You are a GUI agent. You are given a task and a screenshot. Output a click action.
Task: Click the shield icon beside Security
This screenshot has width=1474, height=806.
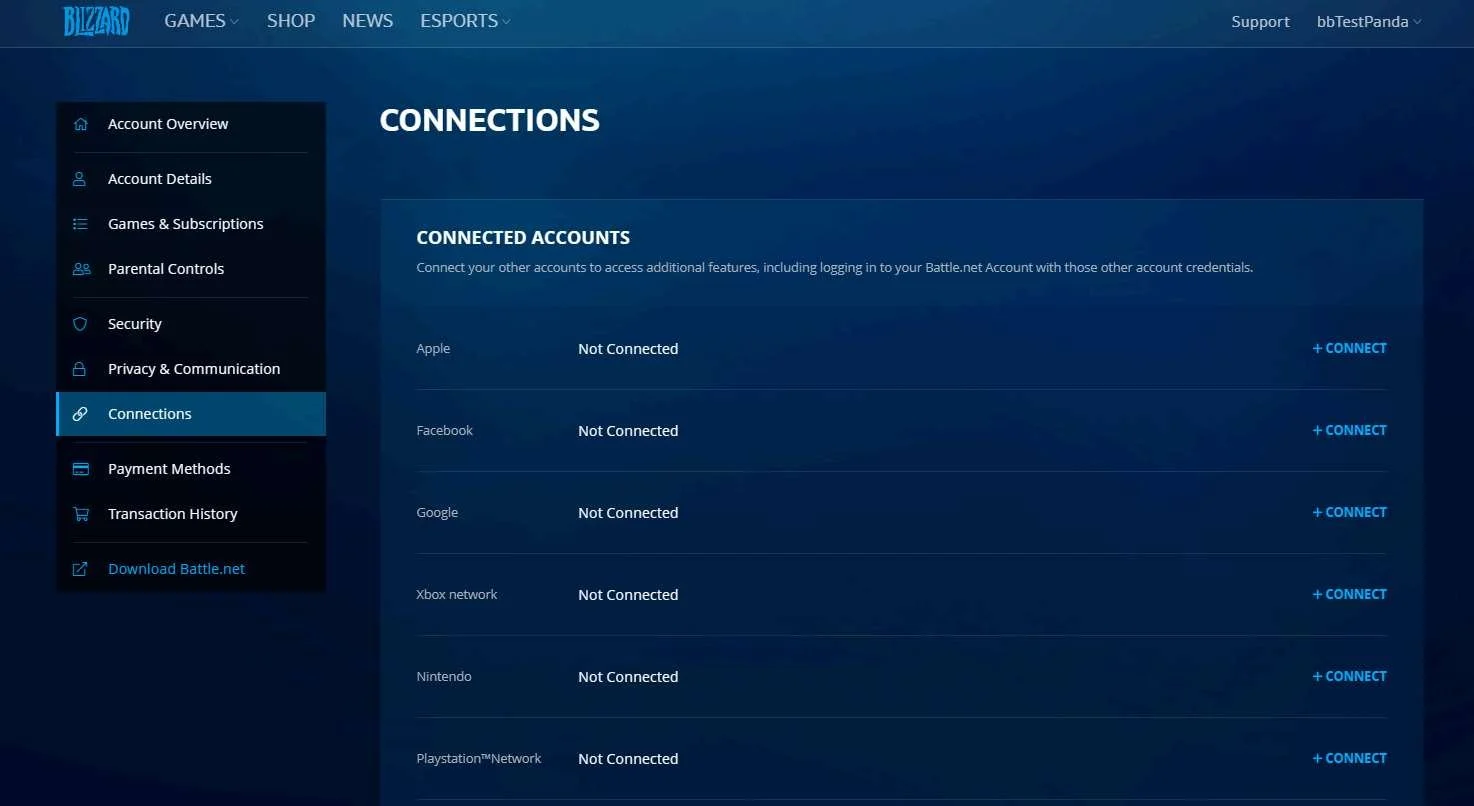[80, 324]
